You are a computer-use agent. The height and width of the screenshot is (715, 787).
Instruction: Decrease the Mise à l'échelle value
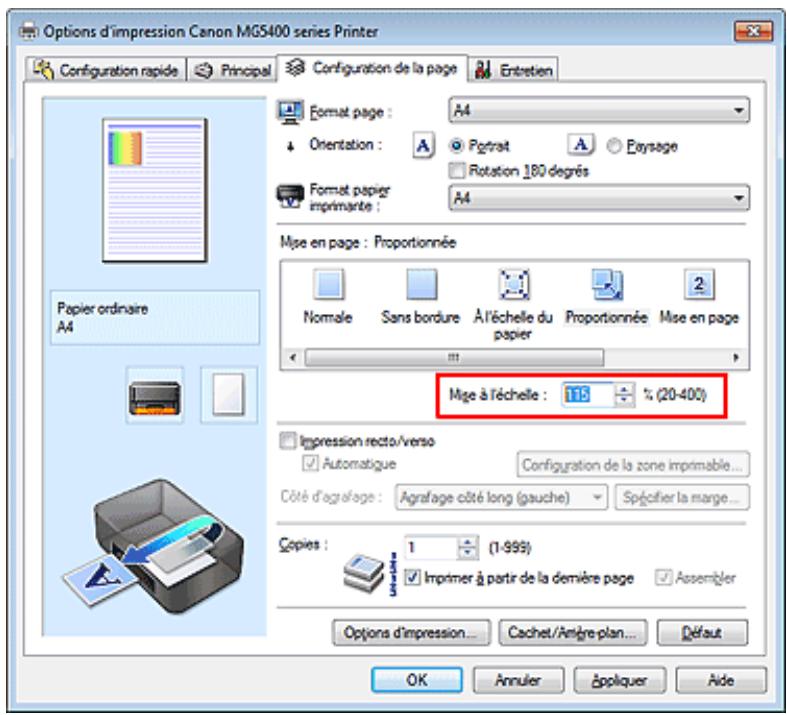[624, 400]
